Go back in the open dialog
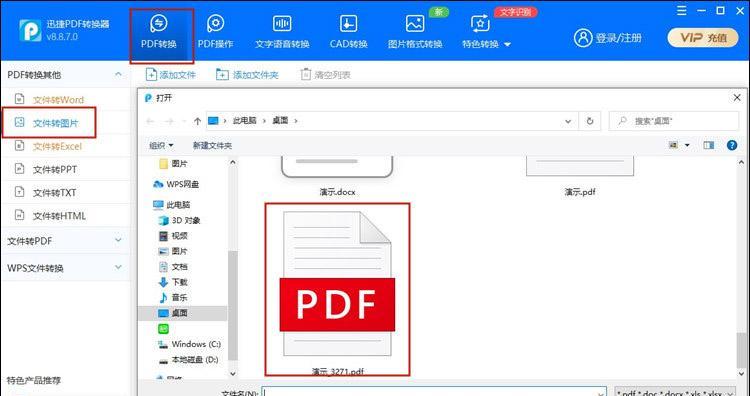 (150, 121)
